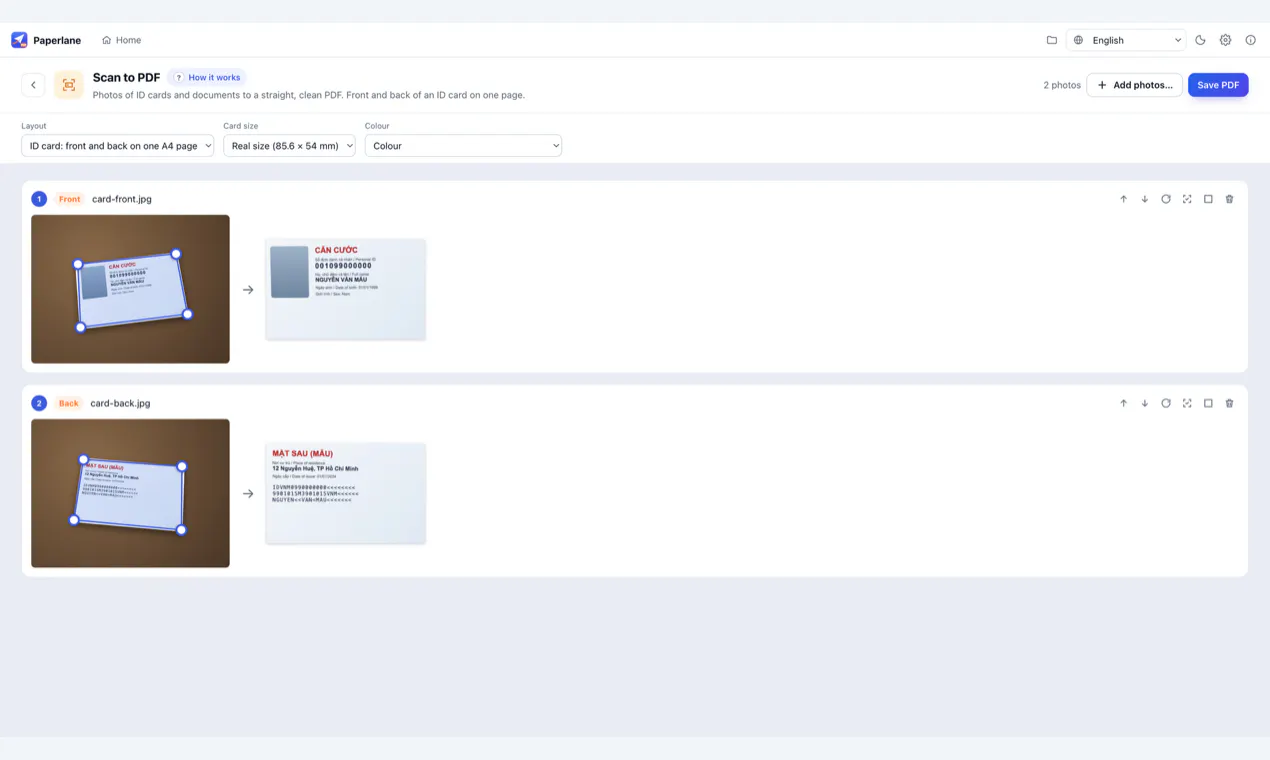Move card-front.jpg up with arrow icon

click(x=1123, y=199)
